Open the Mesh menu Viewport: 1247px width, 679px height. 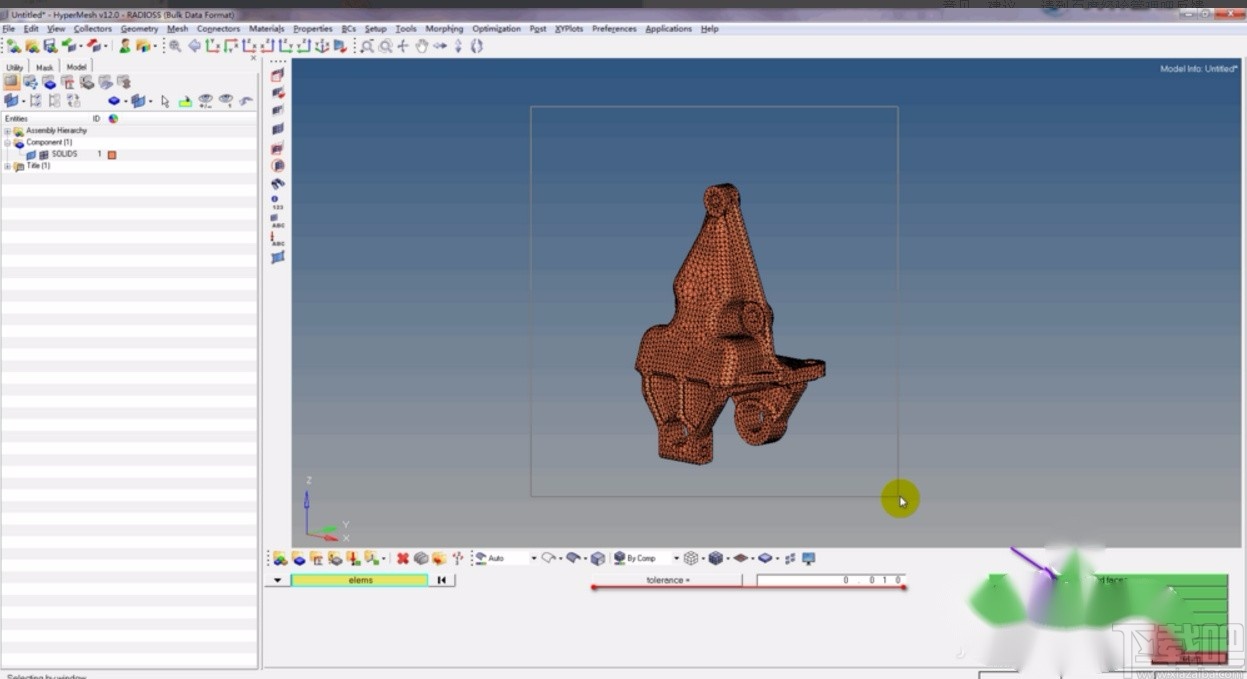[177, 29]
